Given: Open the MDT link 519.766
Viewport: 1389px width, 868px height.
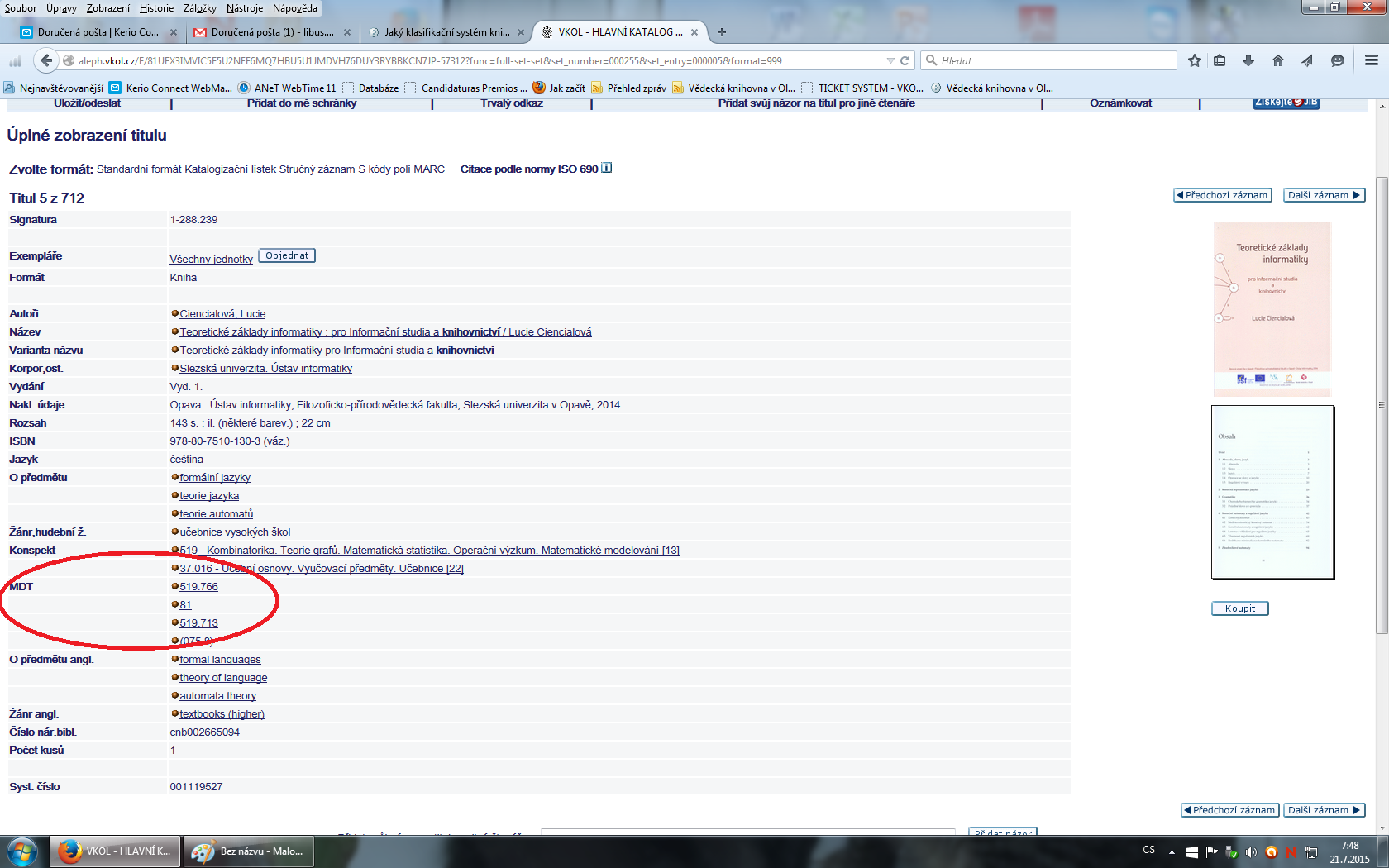Looking at the screenshot, I should click(198, 587).
